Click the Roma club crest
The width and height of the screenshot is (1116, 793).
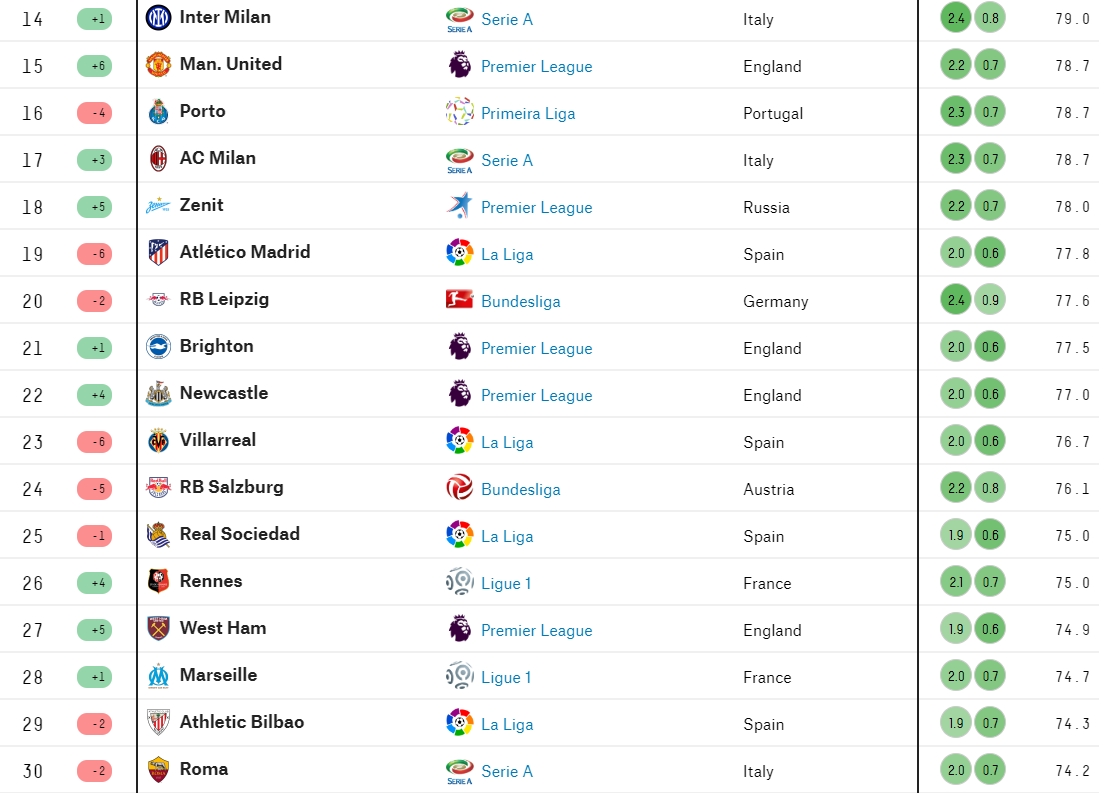coord(158,770)
